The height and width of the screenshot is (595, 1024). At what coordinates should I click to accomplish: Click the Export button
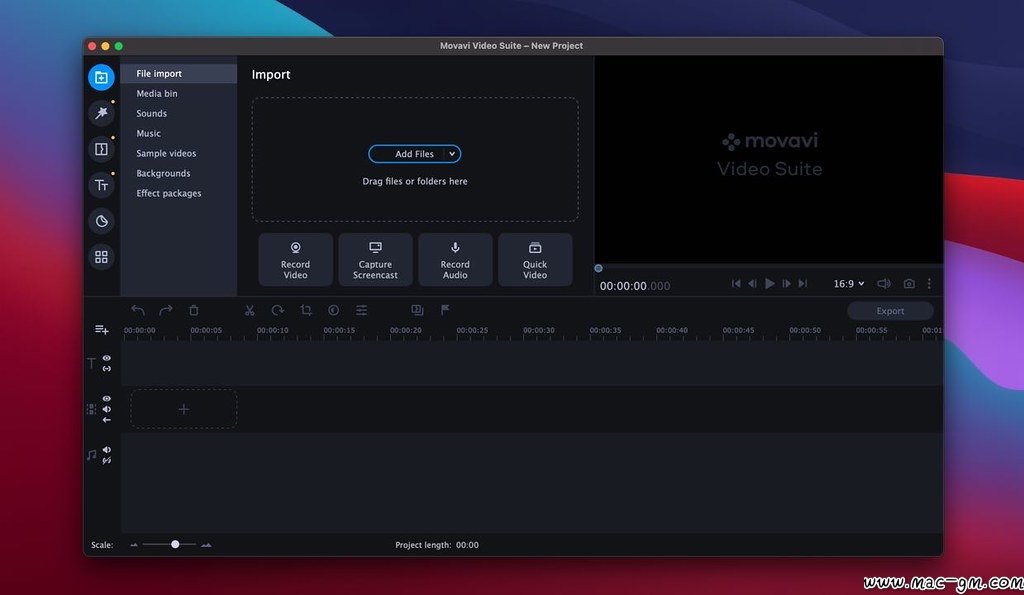click(890, 311)
